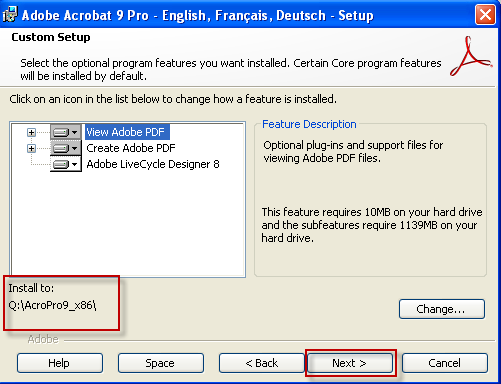
Task: Select the View Adobe PDF feature
Action: click(x=127, y=132)
